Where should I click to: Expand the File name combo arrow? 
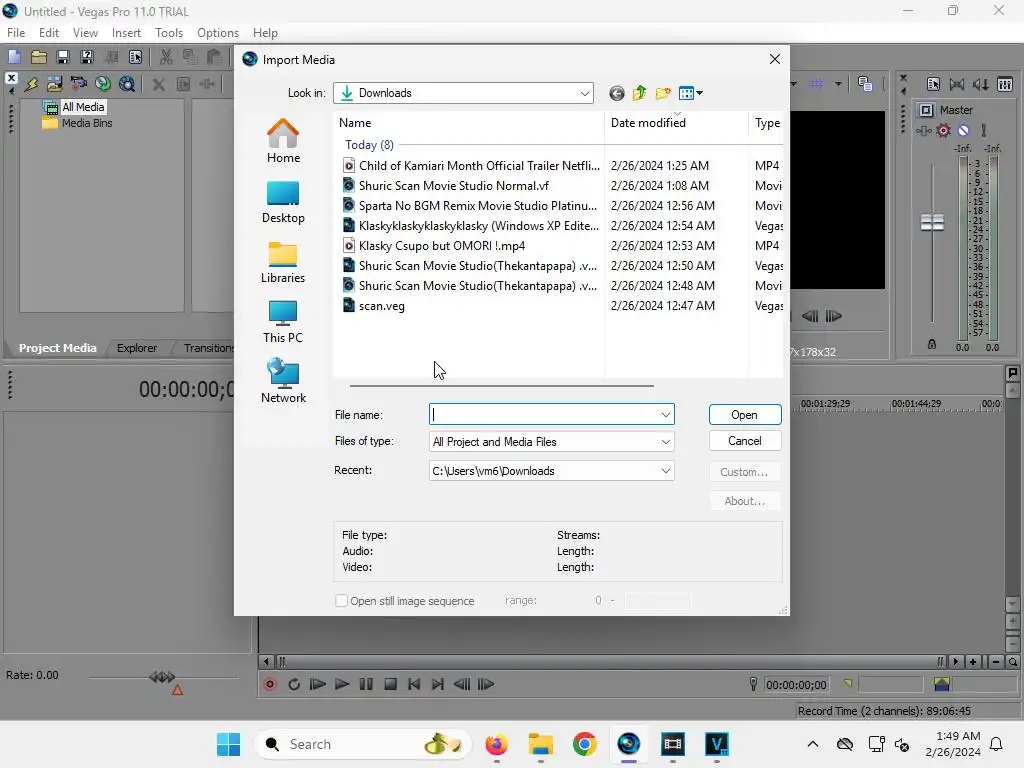(x=665, y=415)
